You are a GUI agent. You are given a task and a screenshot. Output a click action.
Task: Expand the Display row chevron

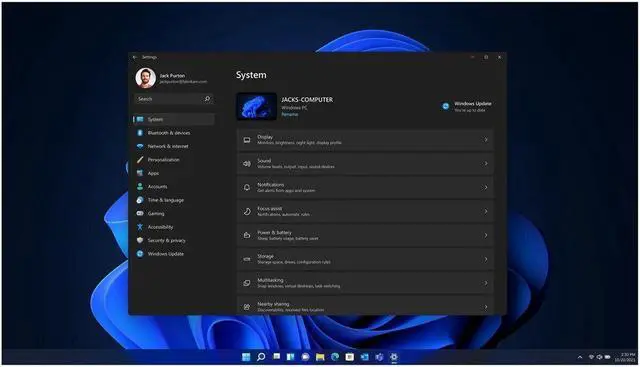486,140
